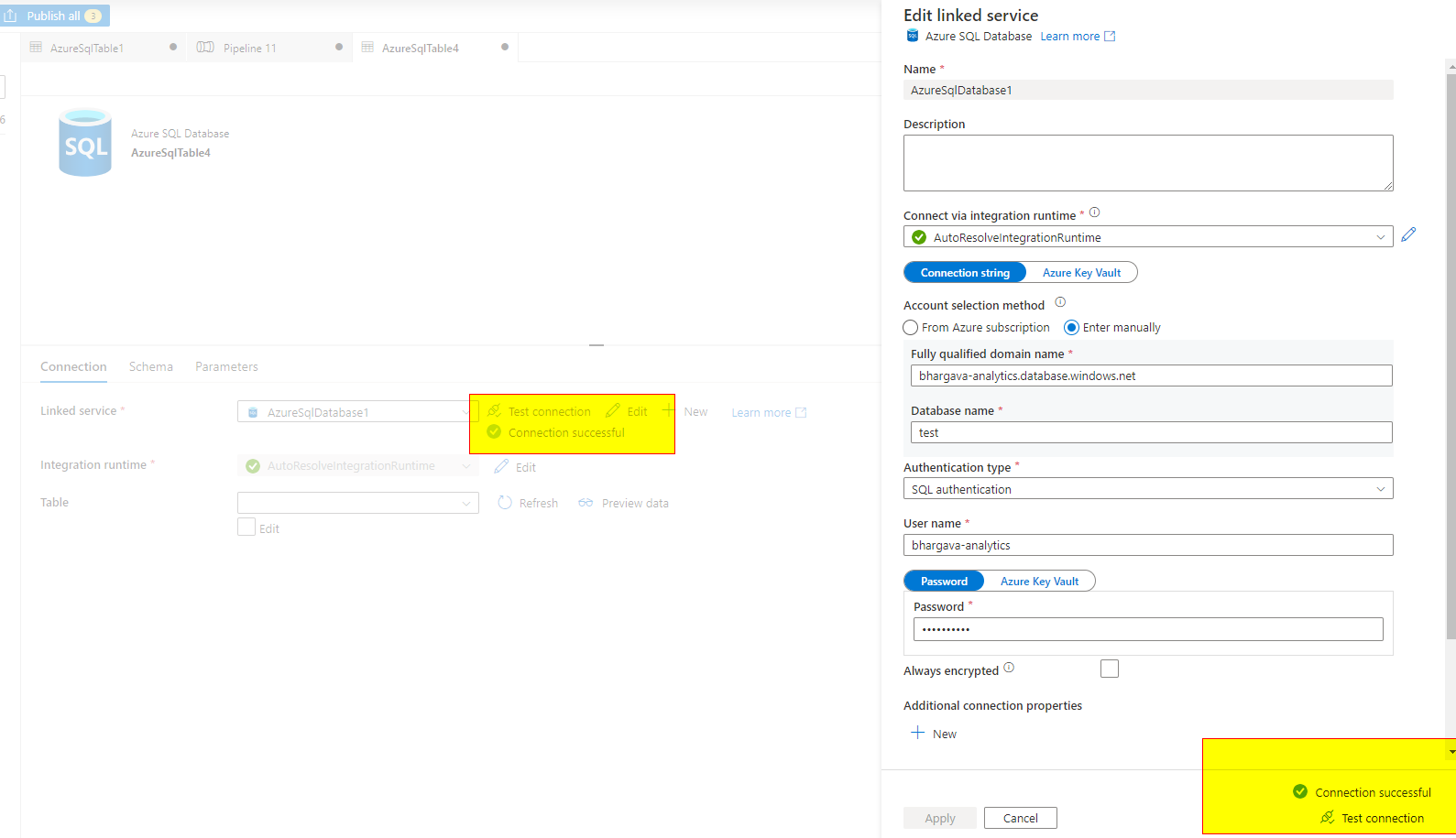The width and height of the screenshot is (1456, 838).
Task: Click the large SQL database icon
Action: pos(85,143)
